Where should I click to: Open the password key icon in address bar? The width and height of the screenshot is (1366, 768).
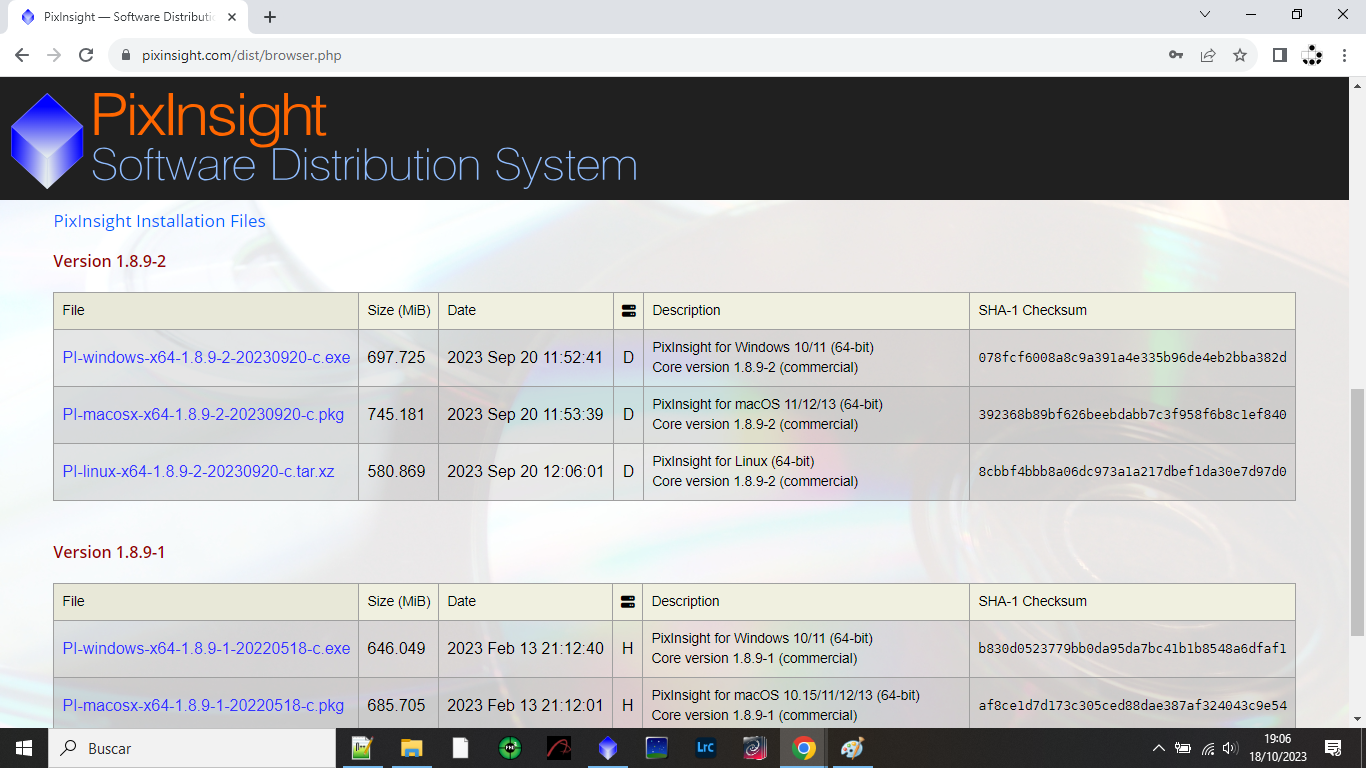tap(1176, 55)
